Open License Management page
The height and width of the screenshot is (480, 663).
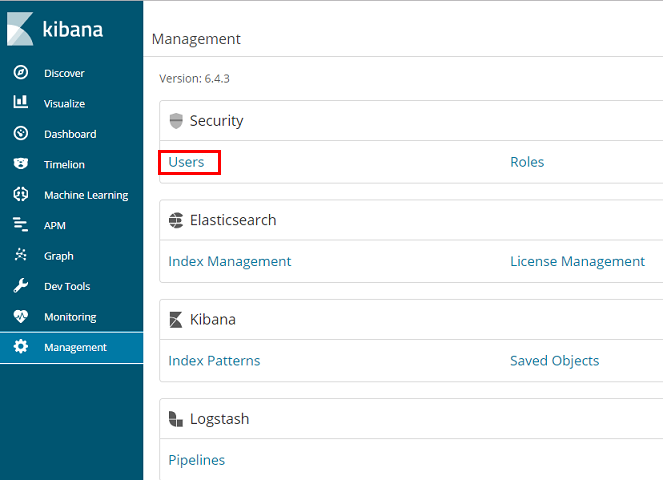click(577, 261)
